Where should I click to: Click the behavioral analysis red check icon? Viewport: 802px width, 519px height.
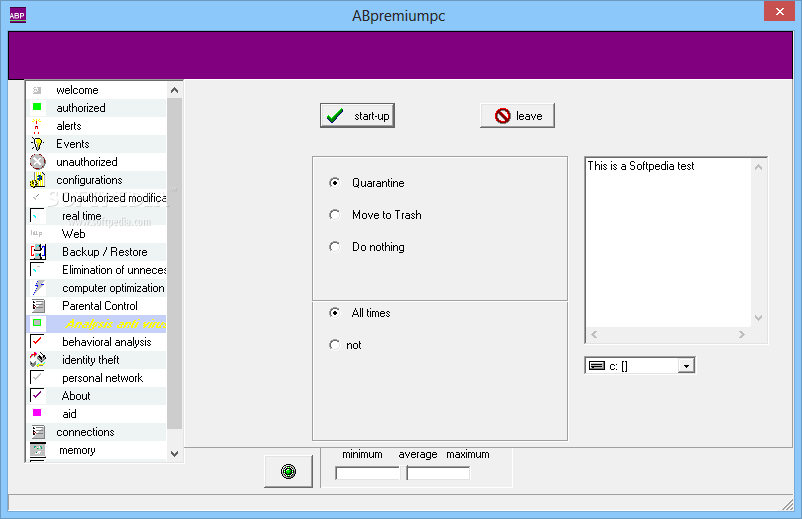point(37,341)
